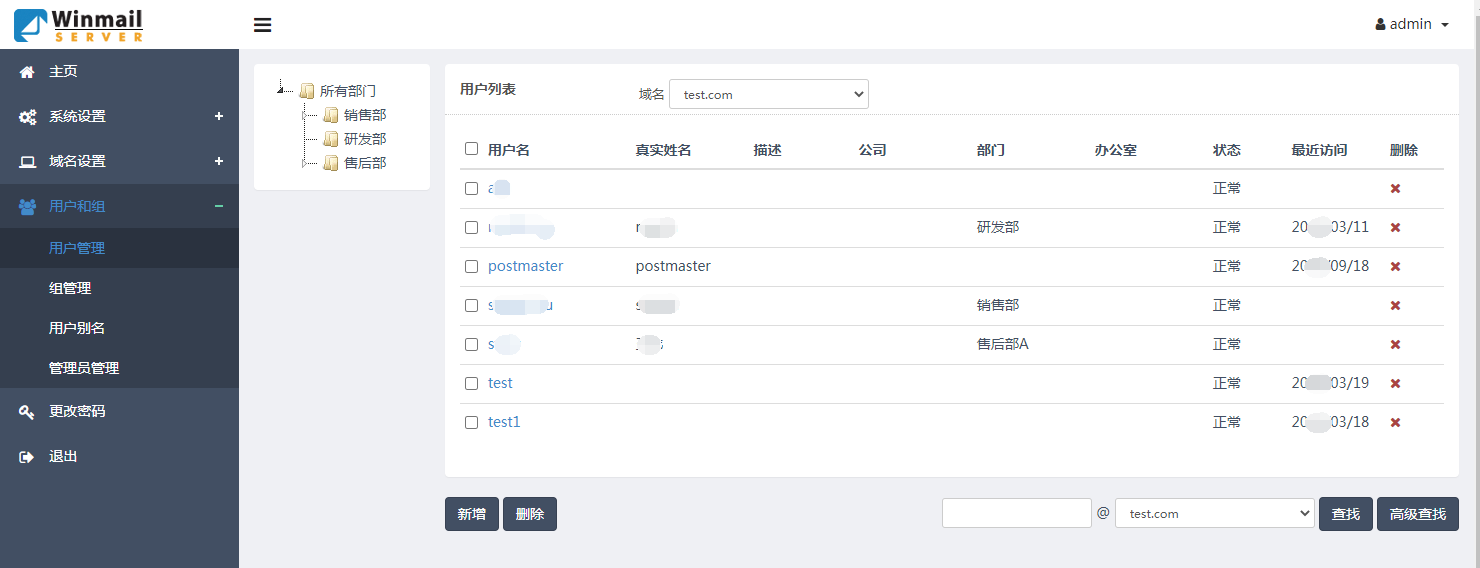Open 组管理 in the sidebar
Viewport: 1480px width, 568px height.
point(70,288)
